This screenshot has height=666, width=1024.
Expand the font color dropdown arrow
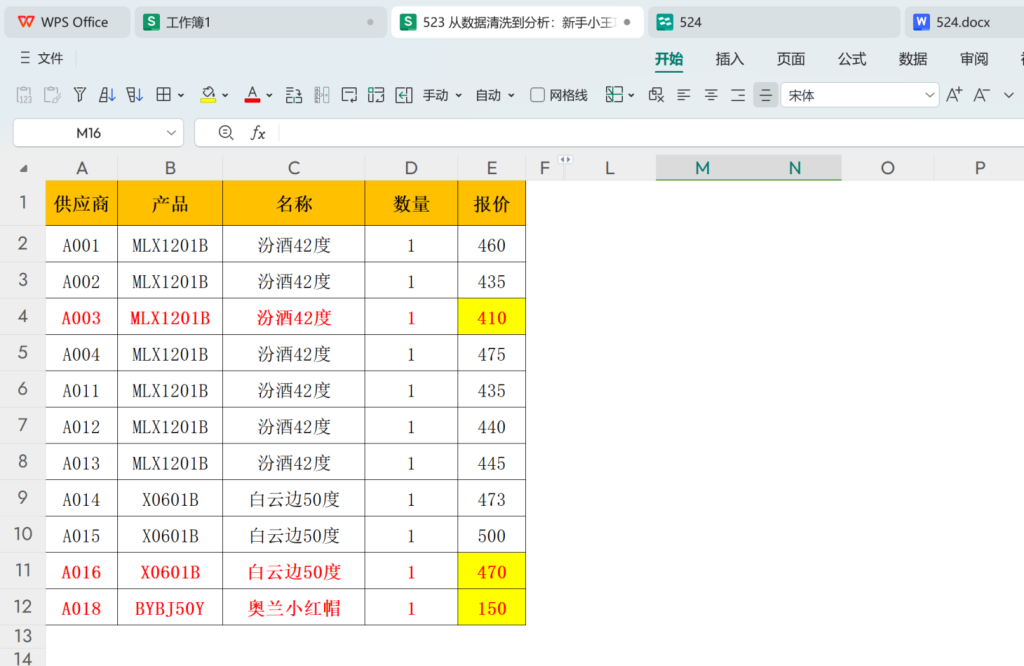269,96
